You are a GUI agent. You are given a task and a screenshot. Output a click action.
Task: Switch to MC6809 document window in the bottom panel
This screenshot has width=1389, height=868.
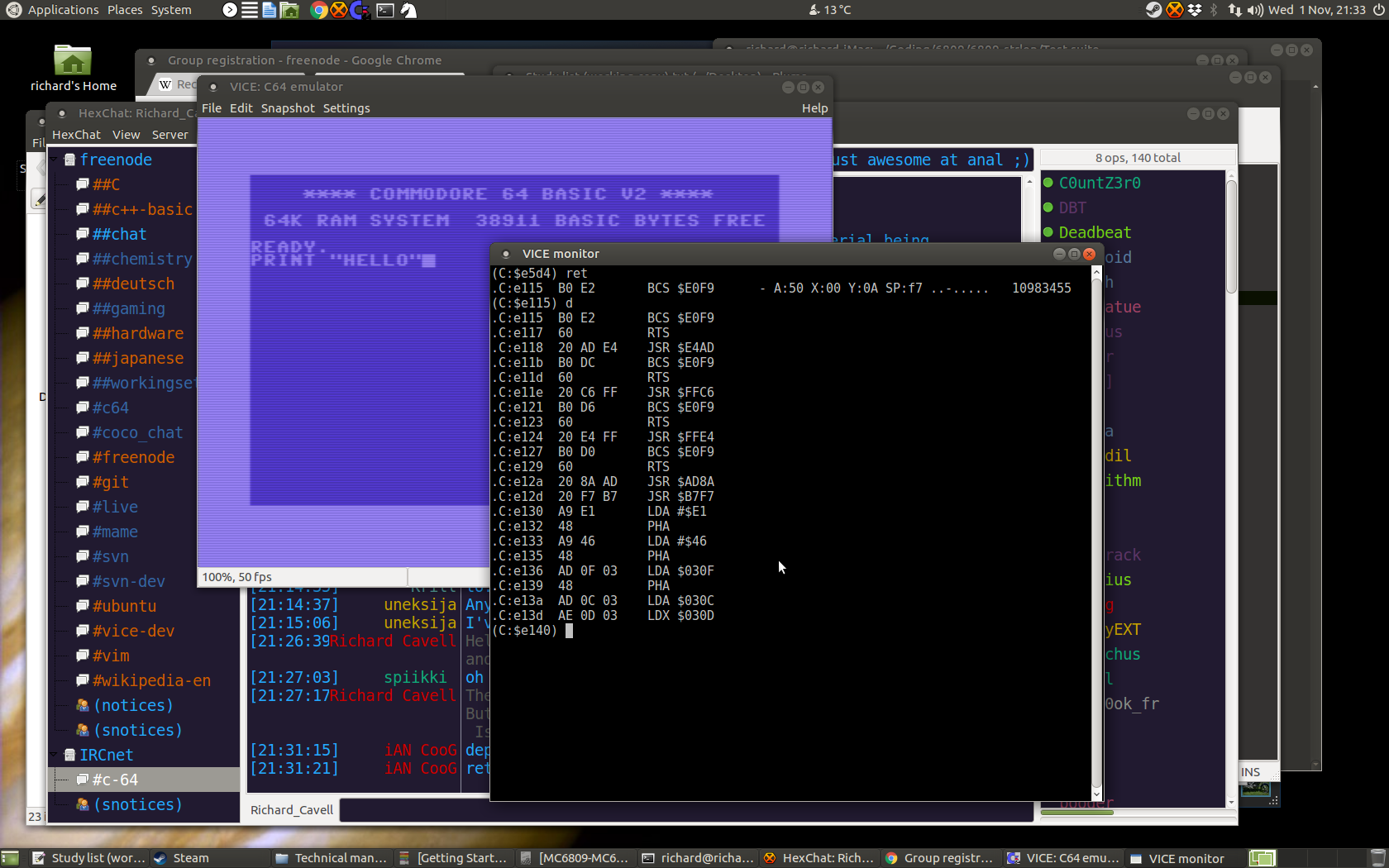[x=575, y=858]
